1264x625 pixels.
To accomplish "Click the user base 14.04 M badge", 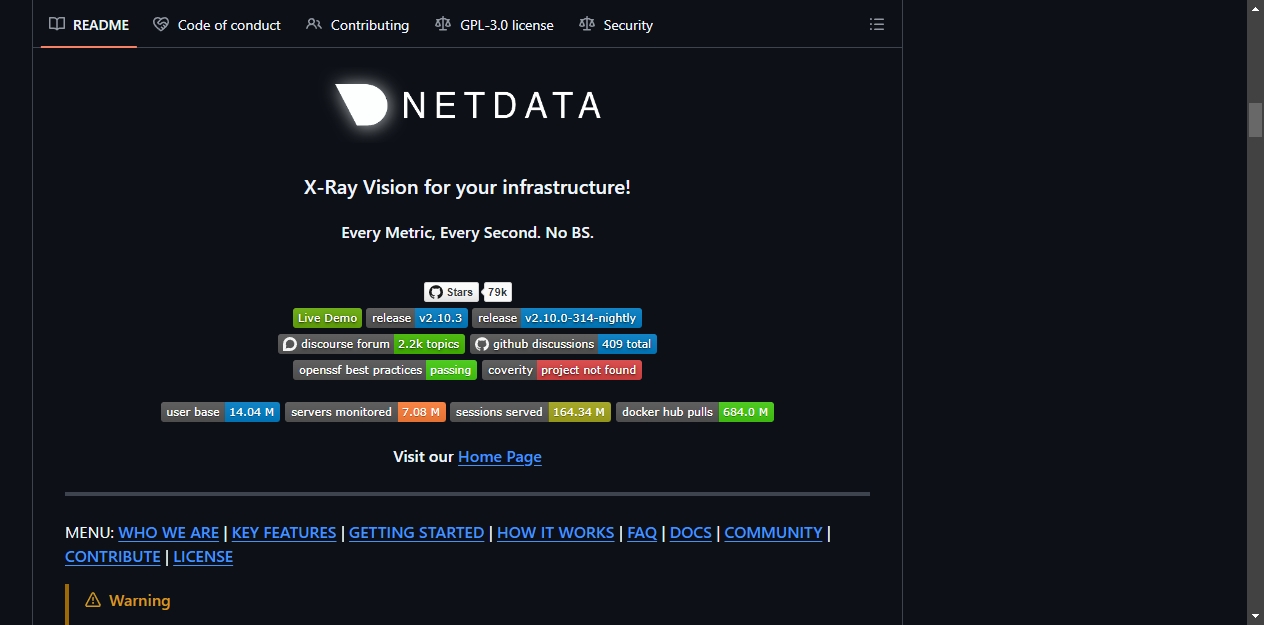I will coord(220,412).
